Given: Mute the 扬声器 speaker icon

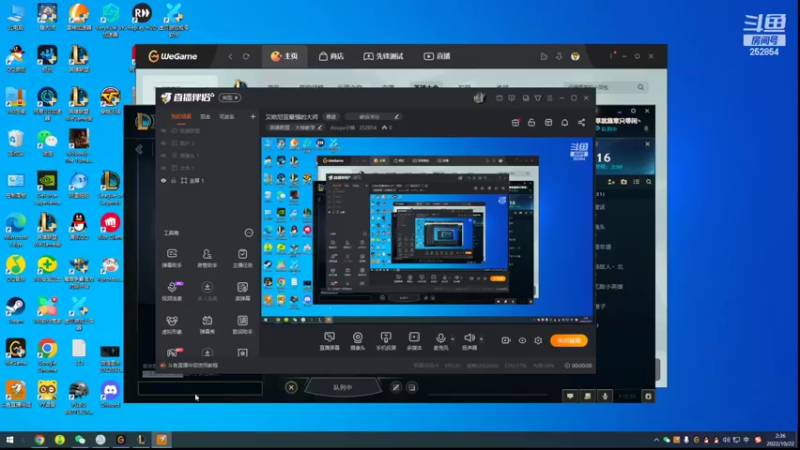Looking at the screenshot, I should click(469, 338).
